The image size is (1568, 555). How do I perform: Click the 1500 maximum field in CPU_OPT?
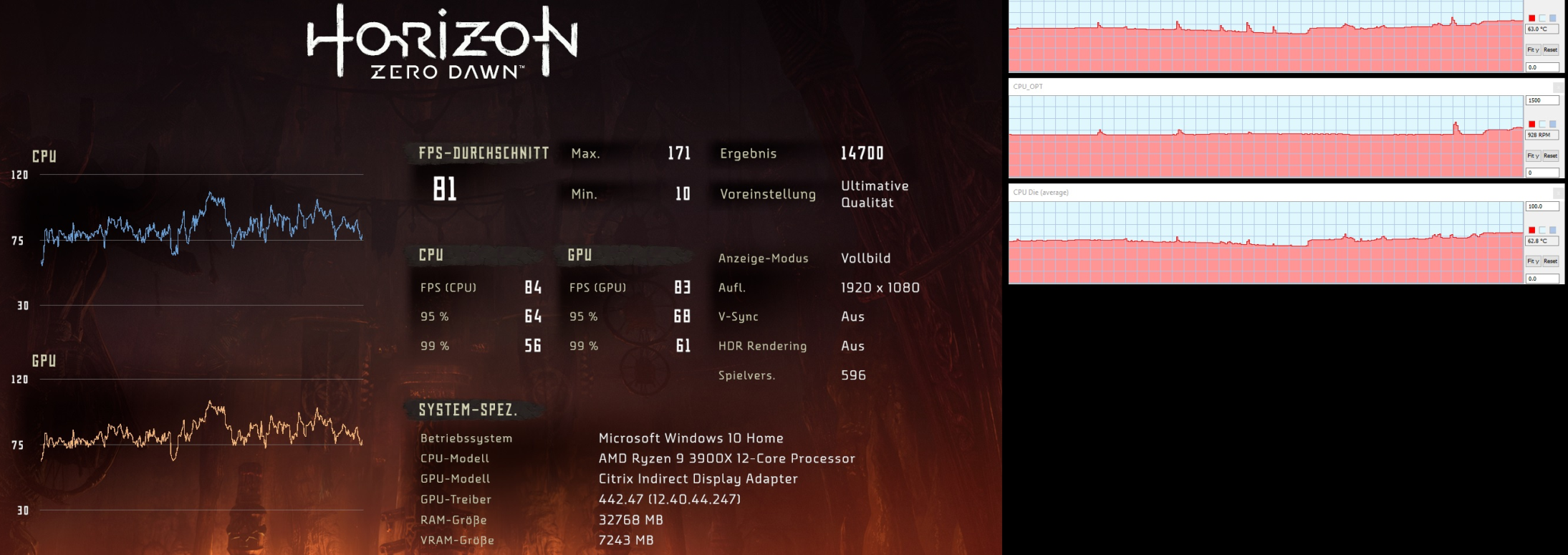1542,100
